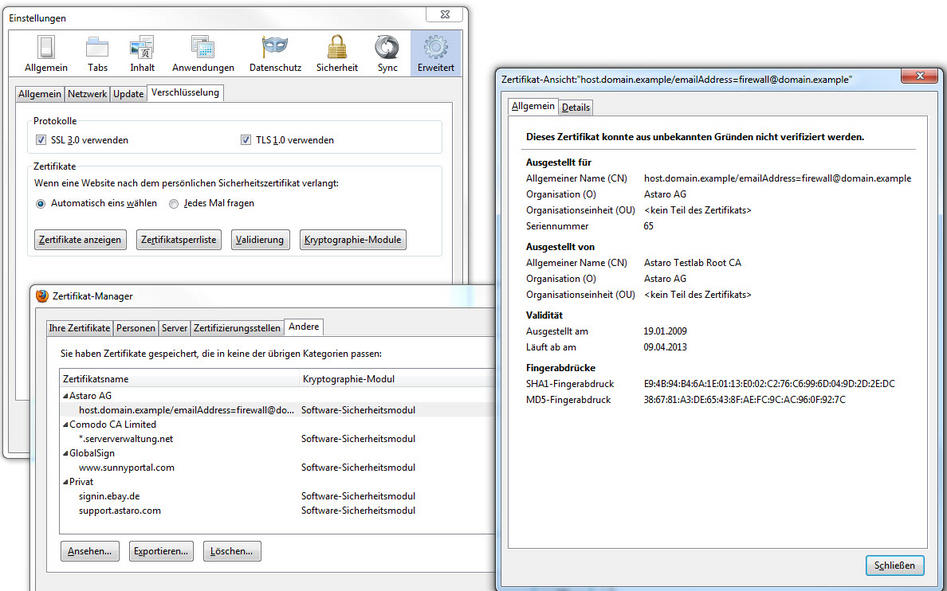This screenshot has height=591, width=947.
Task: Click the Ansehen... button
Action: click(90, 551)
